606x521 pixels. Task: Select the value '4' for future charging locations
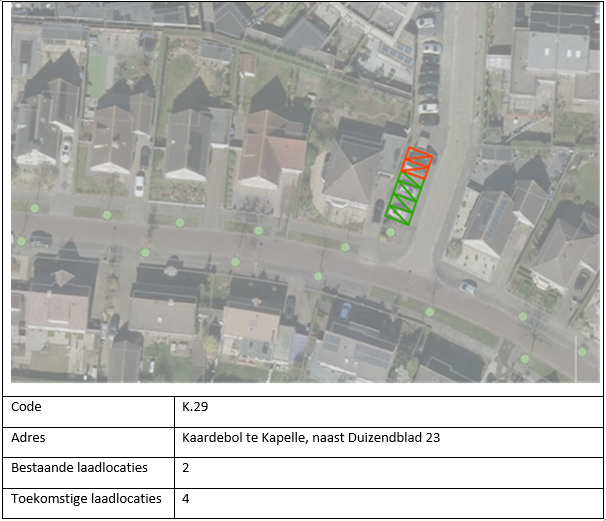[186, 498]
